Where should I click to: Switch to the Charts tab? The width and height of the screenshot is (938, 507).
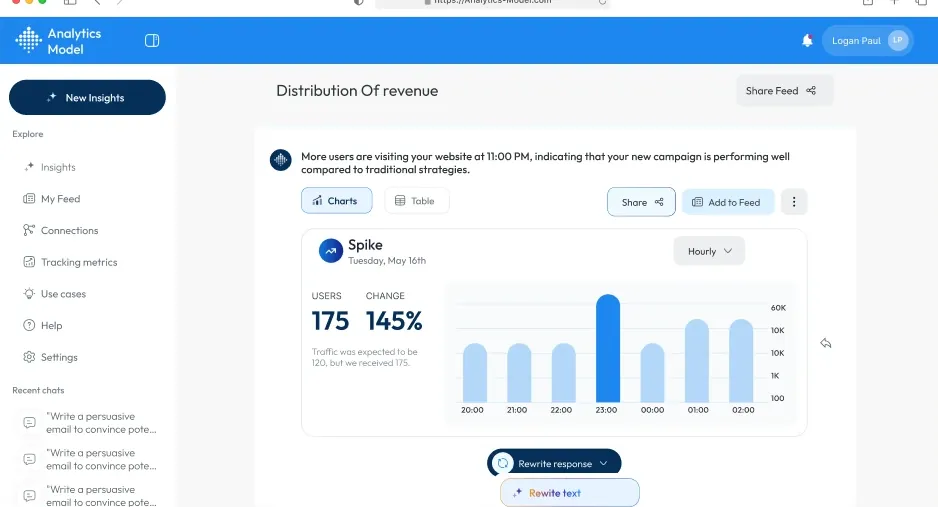336,201
